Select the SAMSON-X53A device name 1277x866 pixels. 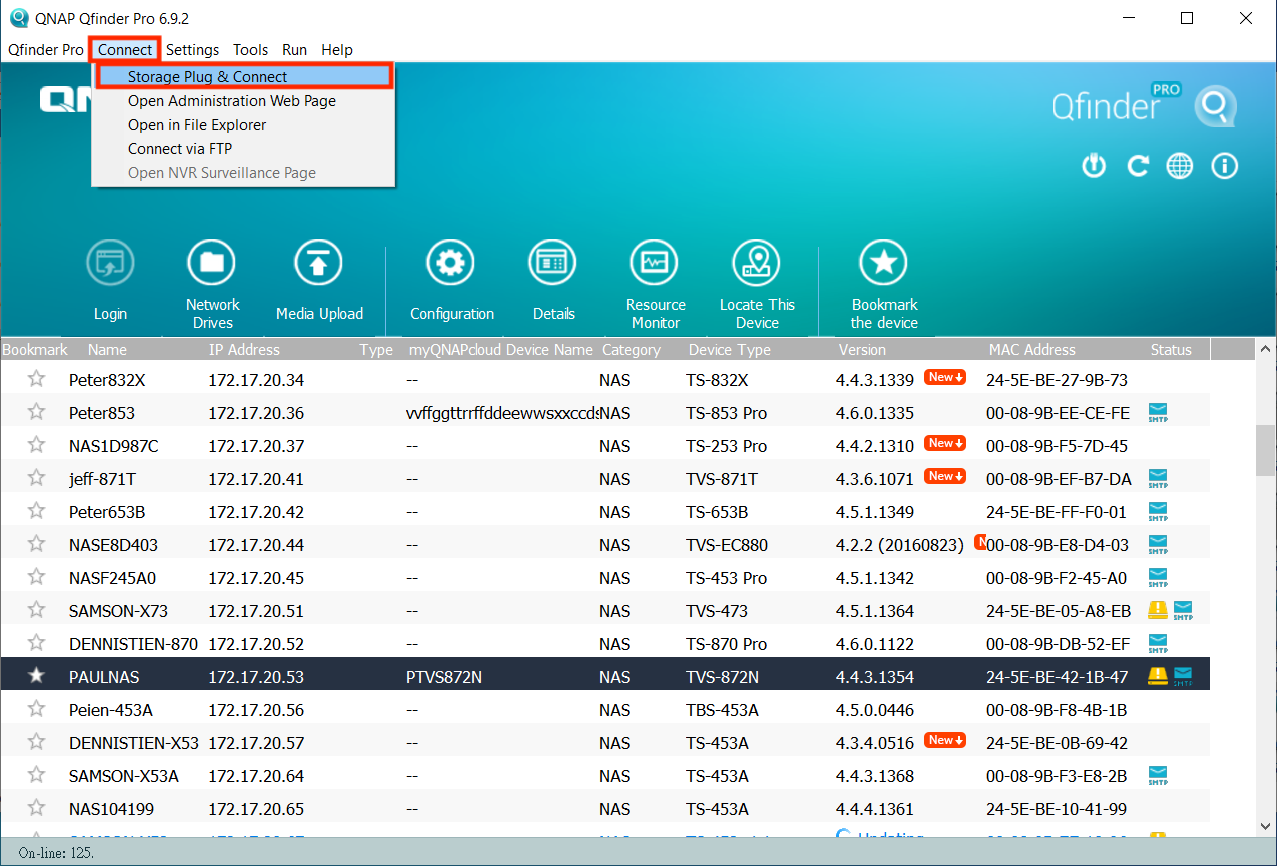124,776
